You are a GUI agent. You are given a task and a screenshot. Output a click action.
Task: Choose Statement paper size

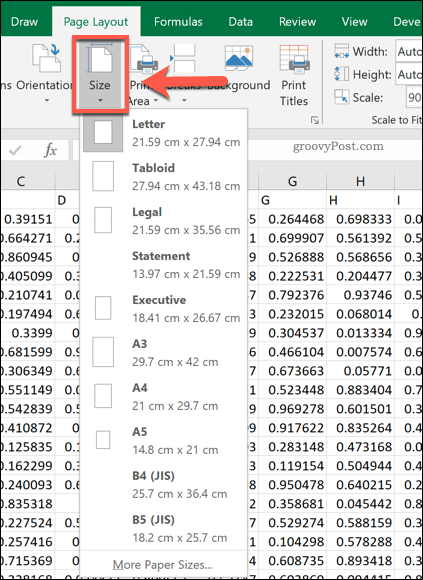(x=163, y=265)
